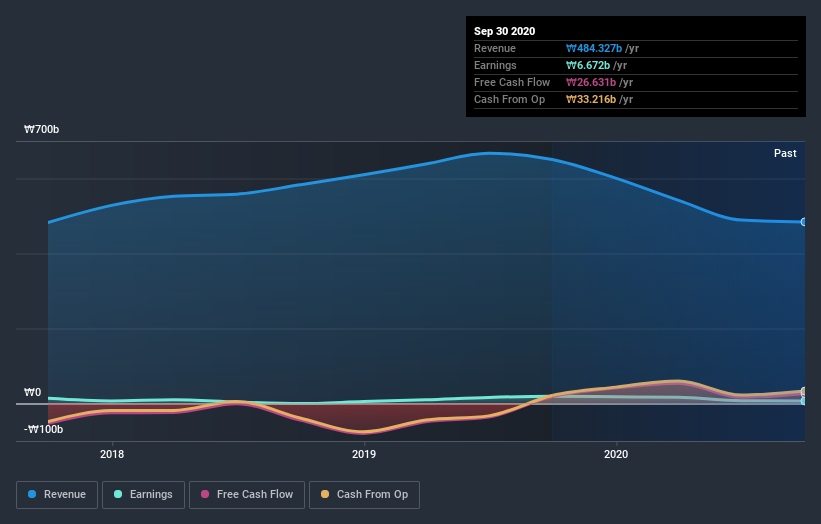Click the Cash From Op endpoint marker
Image resolution: width=821 pixels, height=524 pixels.
click(803, 391)
